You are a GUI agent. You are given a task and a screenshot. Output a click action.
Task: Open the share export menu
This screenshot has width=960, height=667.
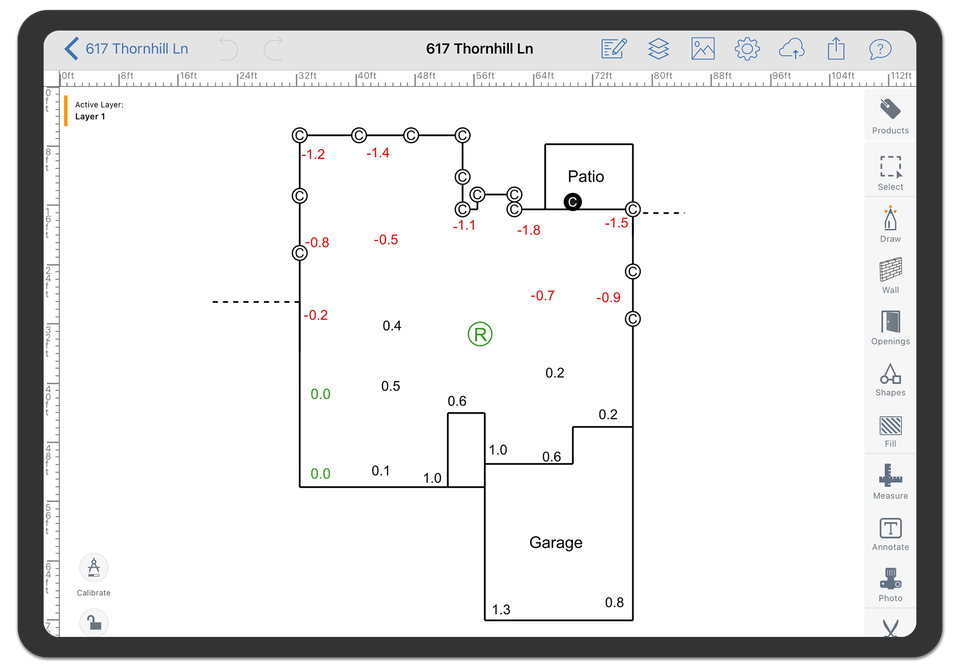click(x=835, y=49)
